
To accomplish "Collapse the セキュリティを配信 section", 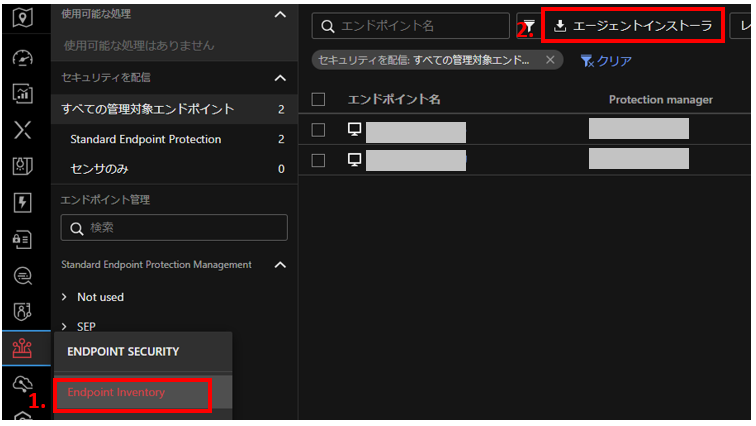I will point(279,78).
